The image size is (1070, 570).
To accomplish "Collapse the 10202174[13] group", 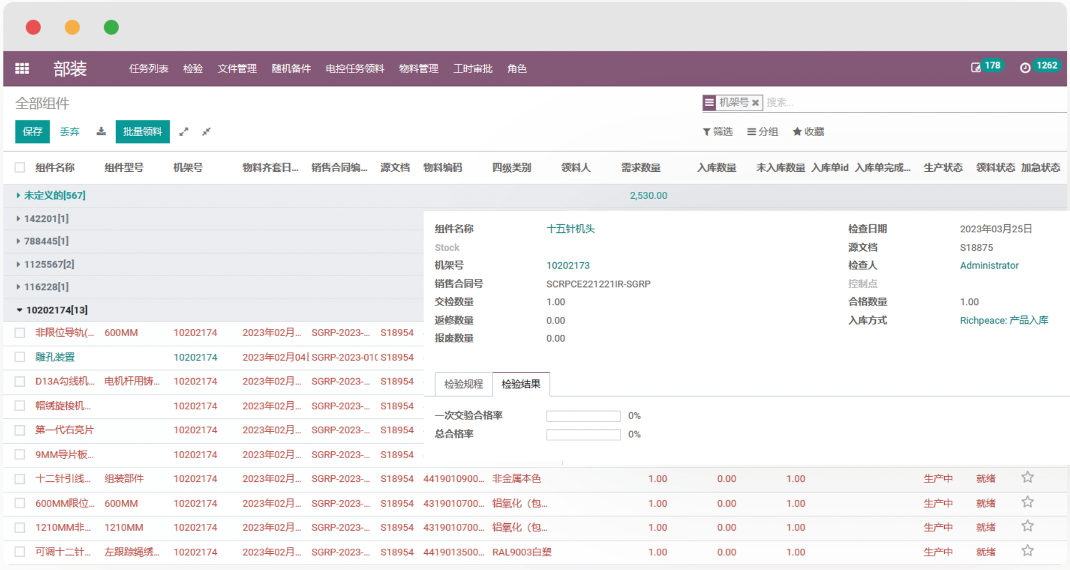I will coord(56,310).
